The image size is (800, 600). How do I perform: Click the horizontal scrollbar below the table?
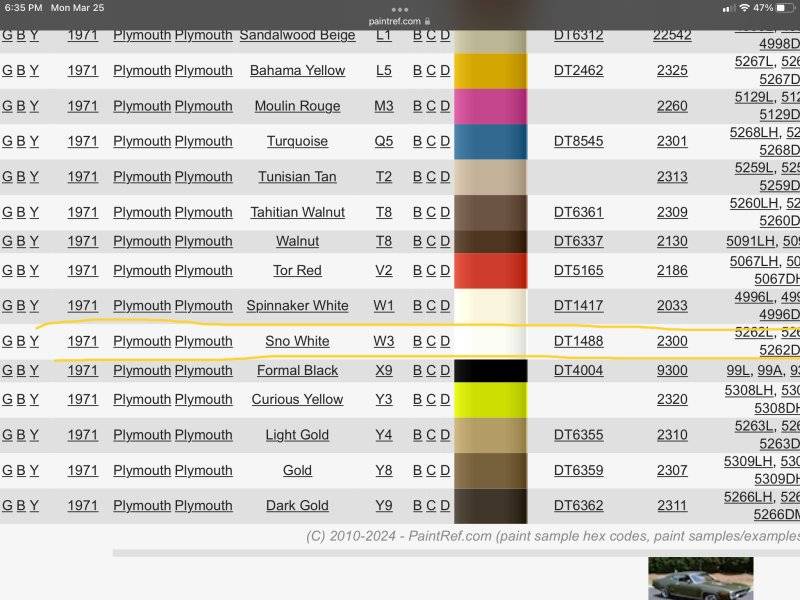click(x=456, y=553)
